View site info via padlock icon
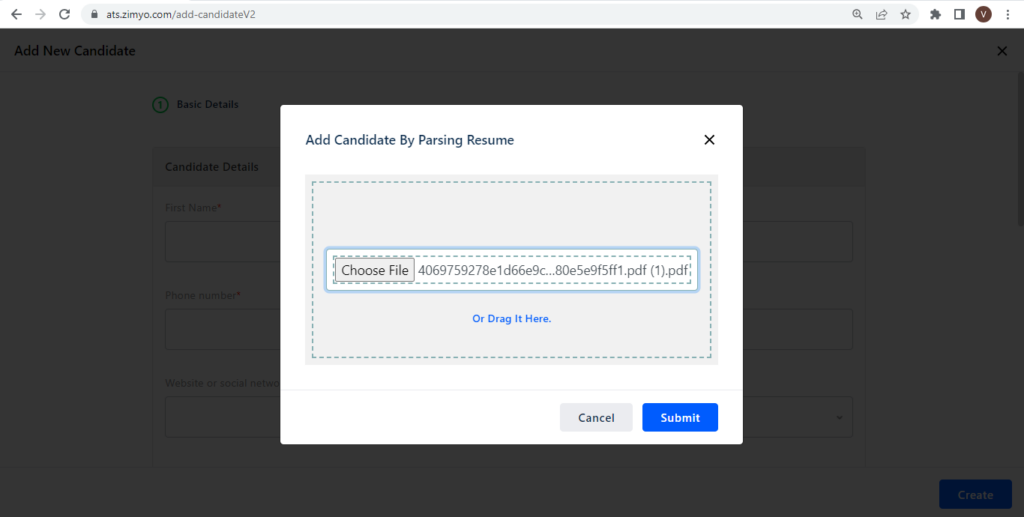 (95, 14)
